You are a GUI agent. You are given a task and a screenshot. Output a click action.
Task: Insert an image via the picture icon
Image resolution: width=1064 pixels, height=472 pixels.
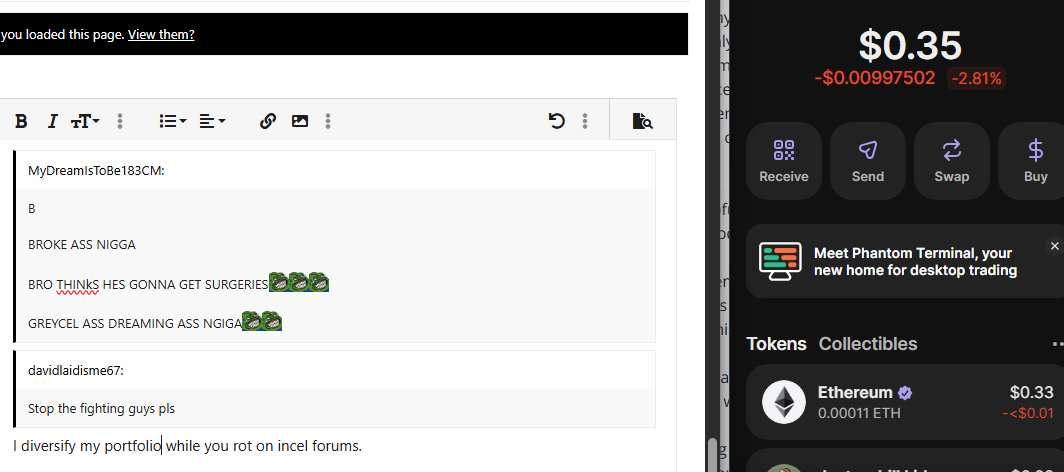click(x=300, y=121)
